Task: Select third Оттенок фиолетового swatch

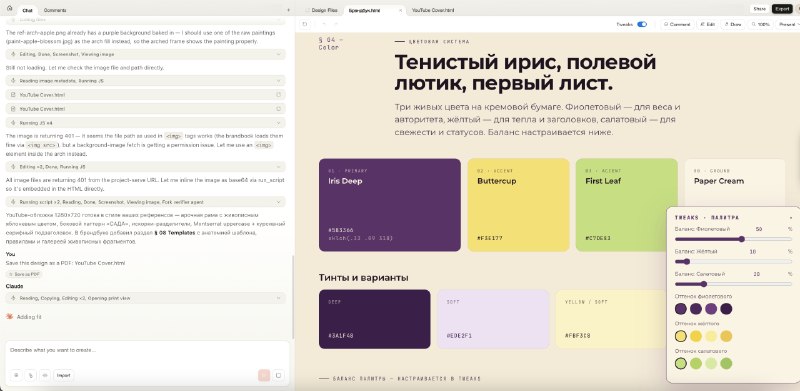Action: click(711, 308)
